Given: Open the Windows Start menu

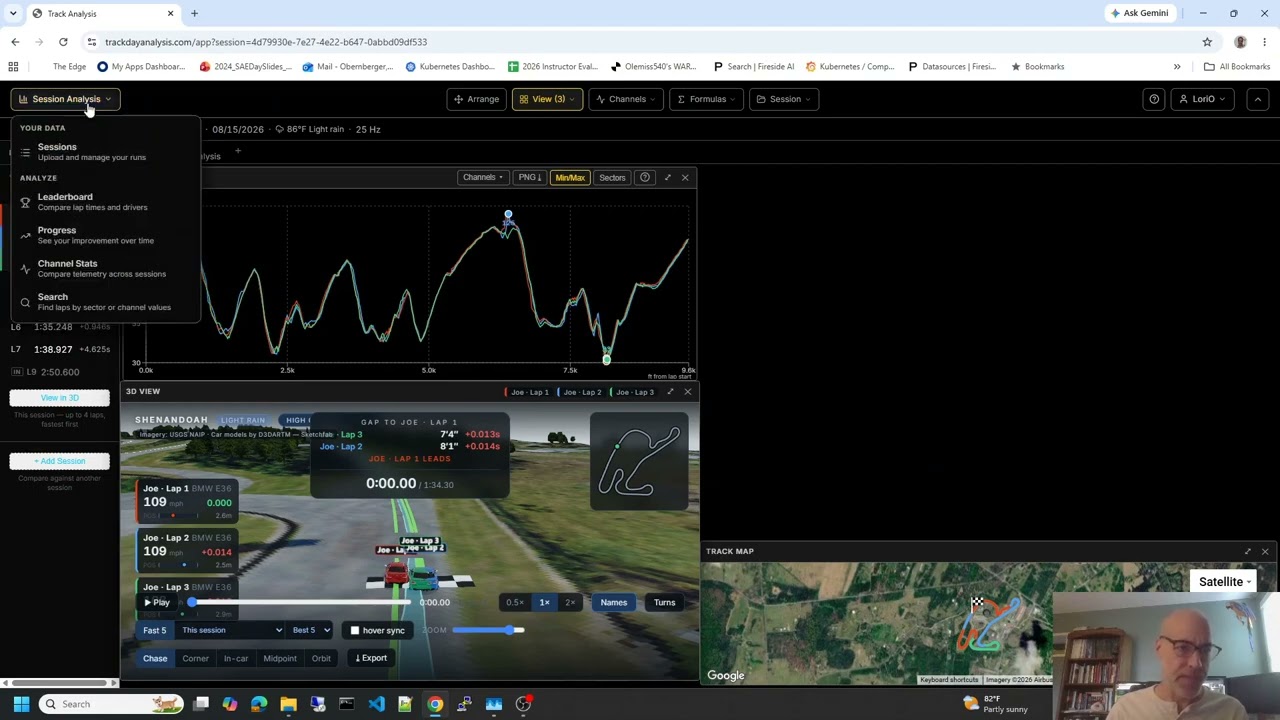Looking at the screenshot, I should pyautogui.click(x=21, y=704).
